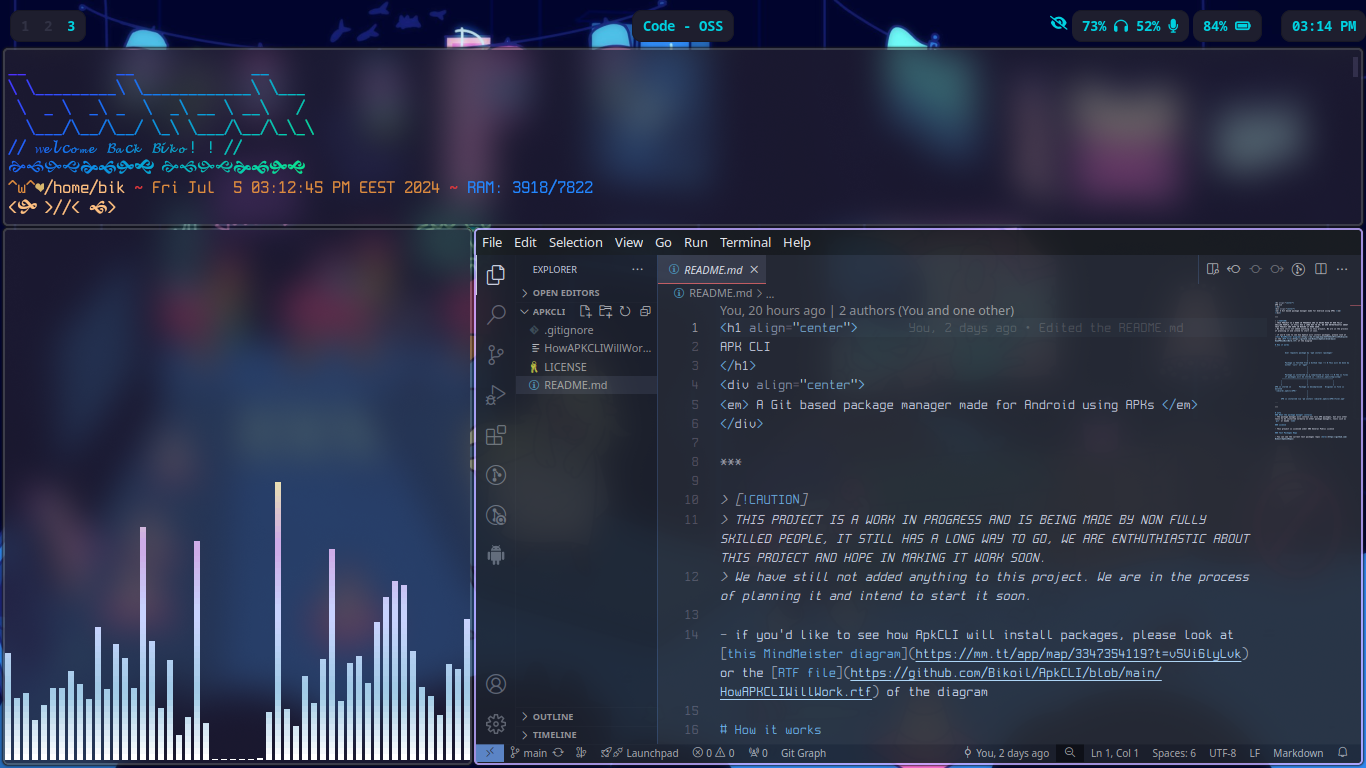
Task: Open editor more actions menu
Action: (x=1343, y=269)
